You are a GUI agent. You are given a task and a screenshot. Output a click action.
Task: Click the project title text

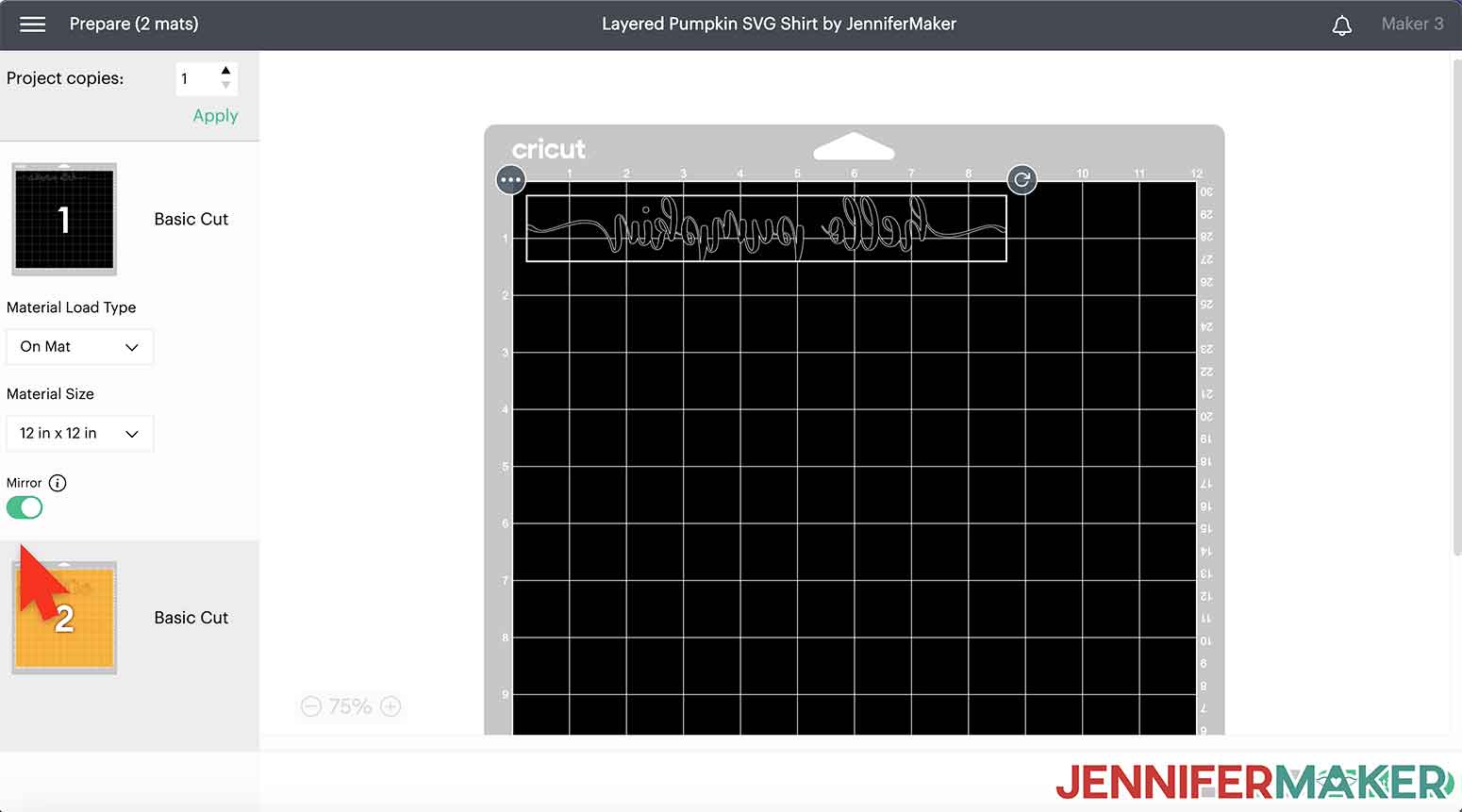[x=779, y=25]
